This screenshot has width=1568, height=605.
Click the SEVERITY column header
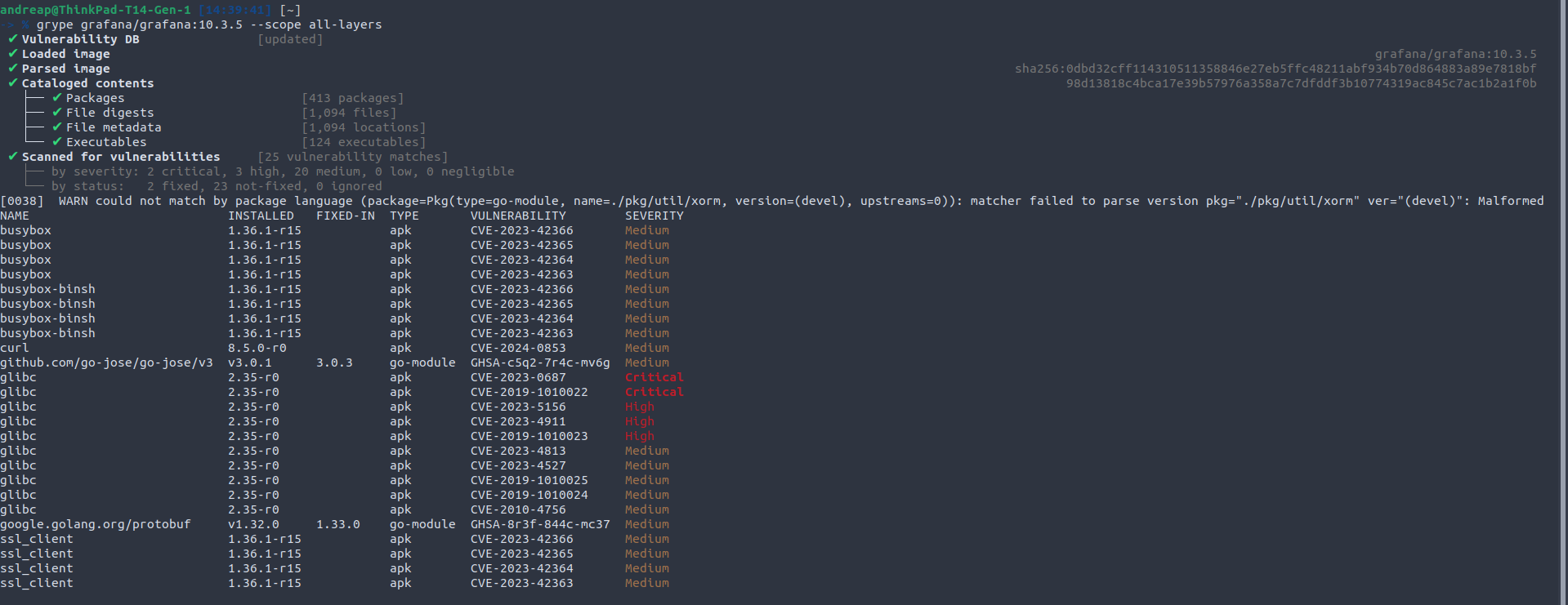[654, 216]
